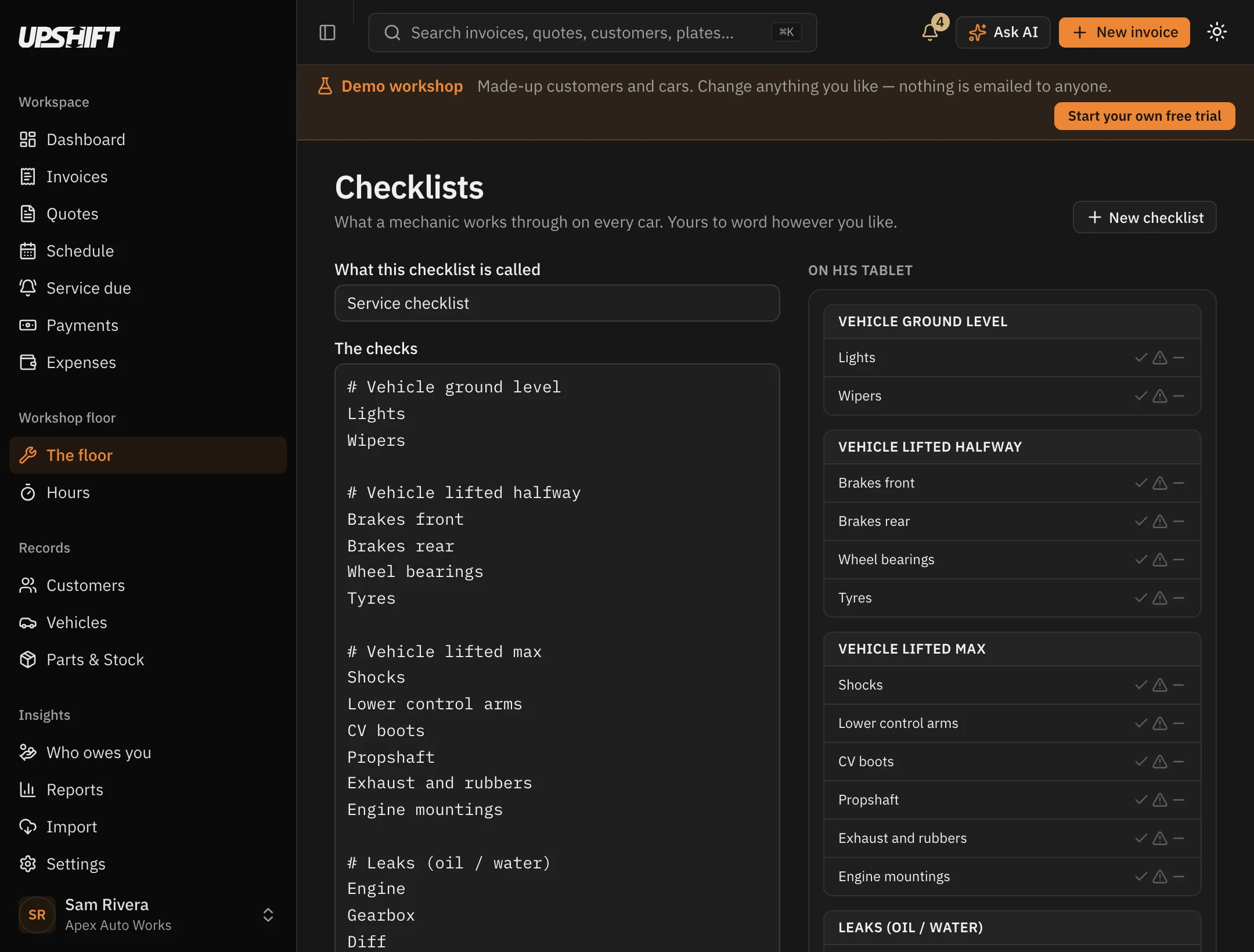The width and height of the screenshot is (1254, 952).
Task: Flag Shocks with warning triangle
Action: coord(1160,685)
